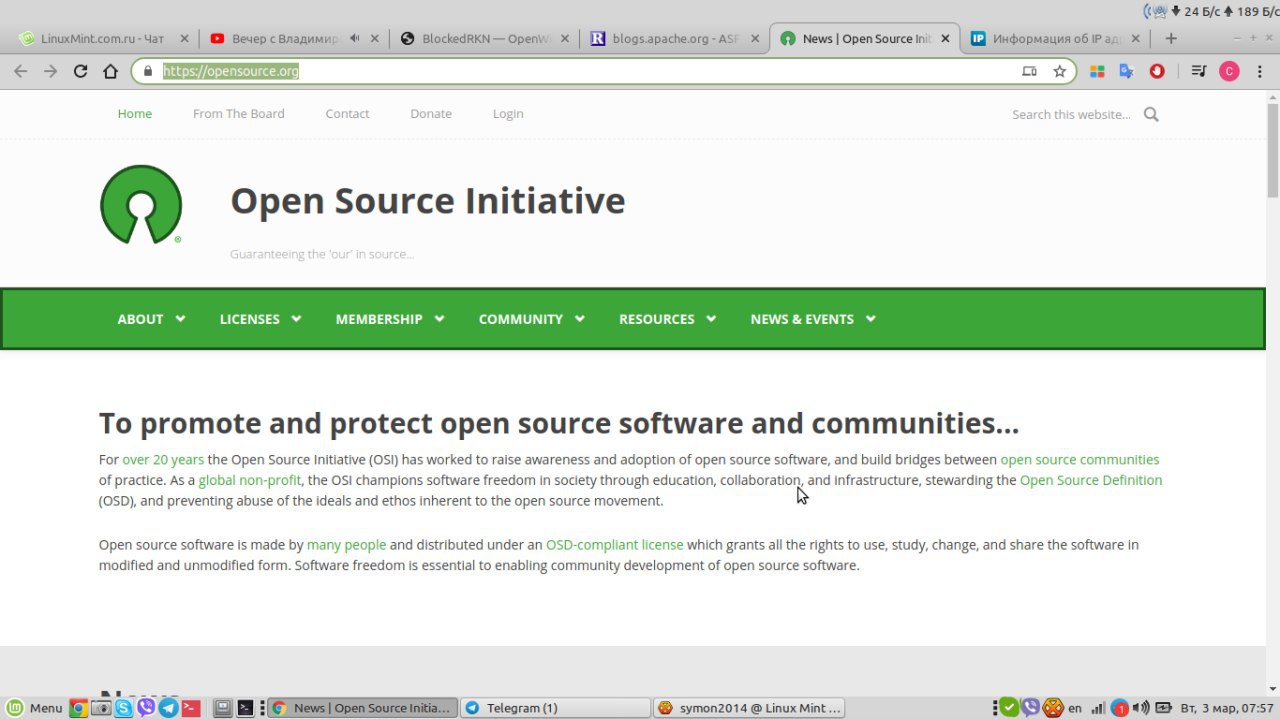Follow the 'over 20 years' link
Image resolution: width=1280 pixels, height=719 pixels.
click(163, 460)
